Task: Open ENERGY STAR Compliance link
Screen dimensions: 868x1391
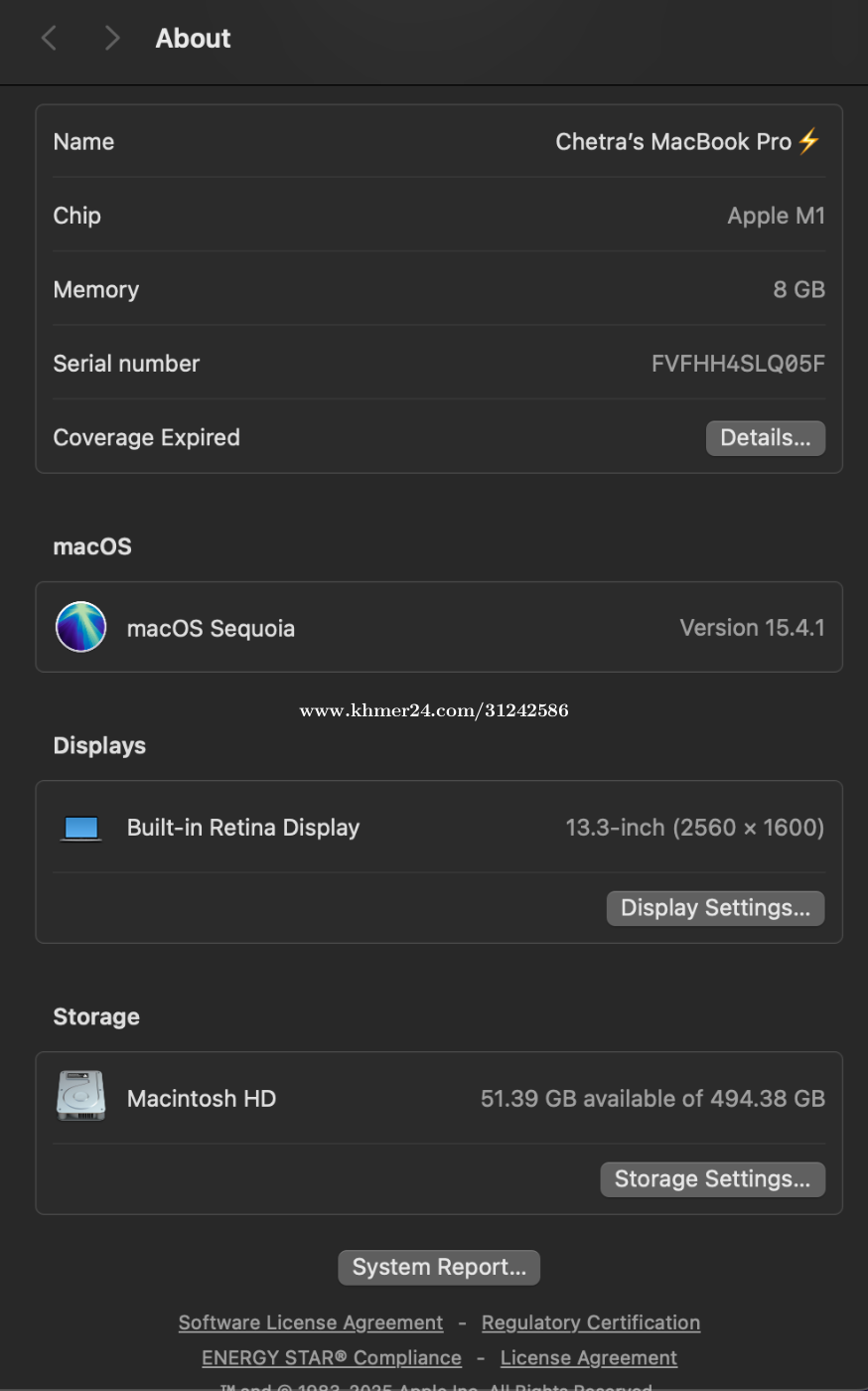Action: pyautogui.click(x=332, y=1357)
